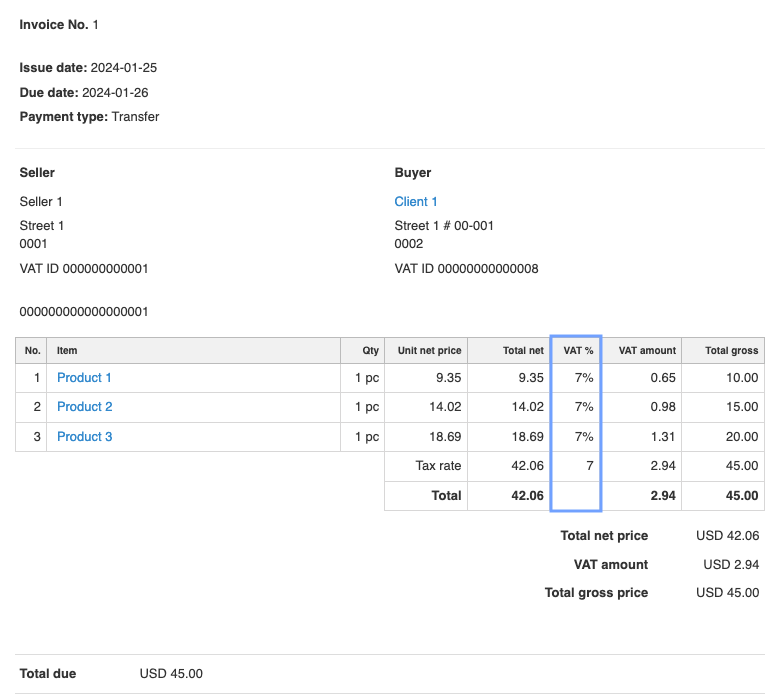
Task: Select the Unit net price column header
Action: click(x=429, y=351)
